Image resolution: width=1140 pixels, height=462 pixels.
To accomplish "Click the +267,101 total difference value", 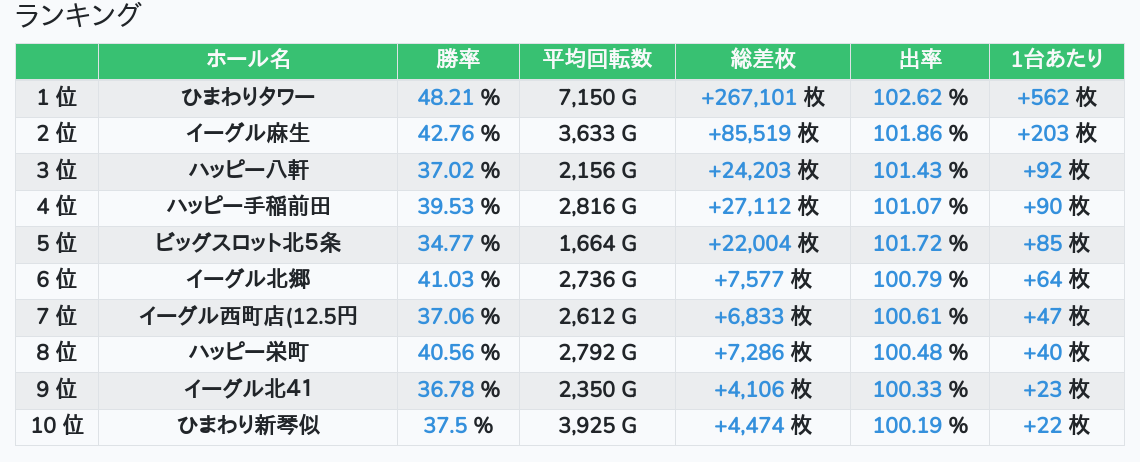I will [749, 97].
